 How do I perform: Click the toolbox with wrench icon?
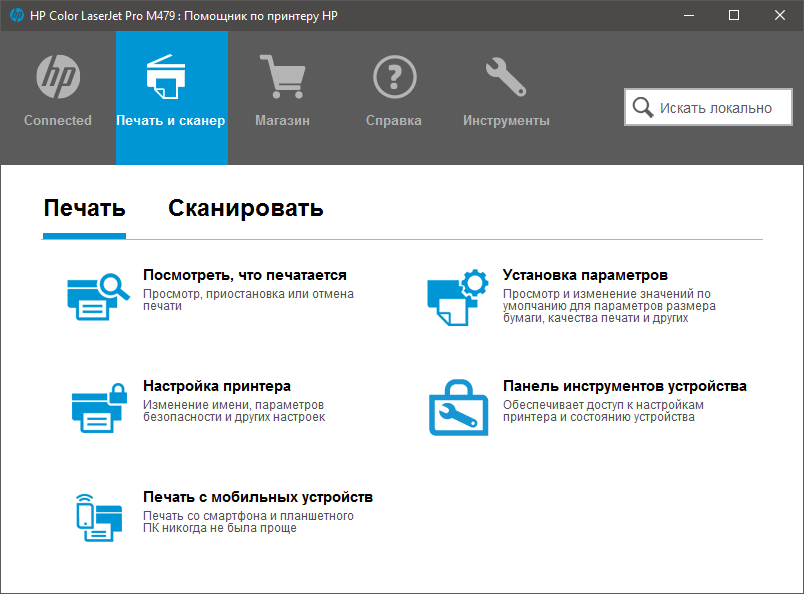pyautogui.click(x=458, y=408)
